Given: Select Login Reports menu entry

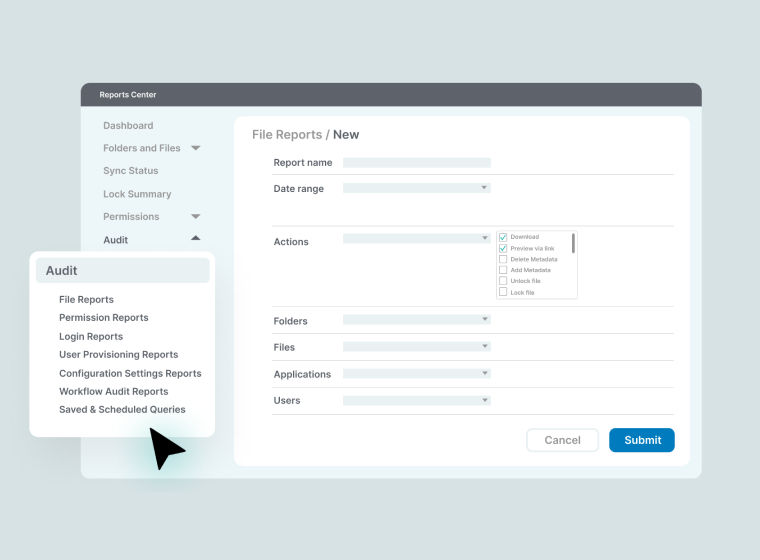Looking at the screenshot, I should tap(91, 336).
